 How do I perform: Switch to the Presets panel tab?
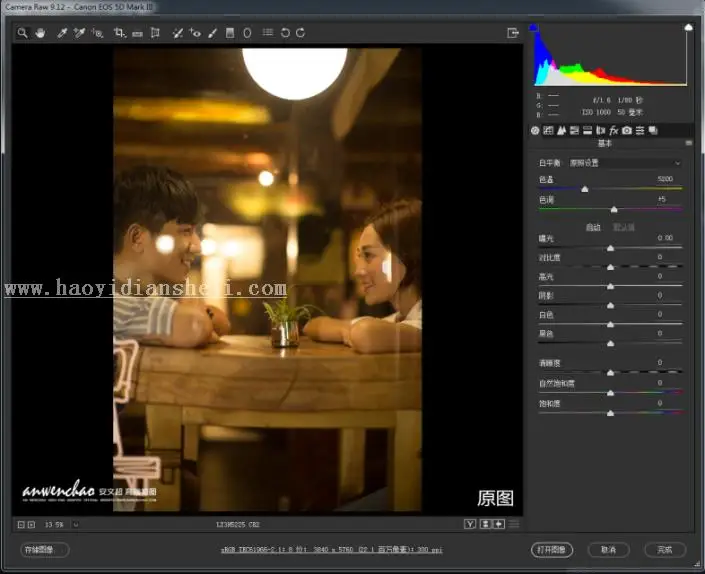tap(640, 130)
